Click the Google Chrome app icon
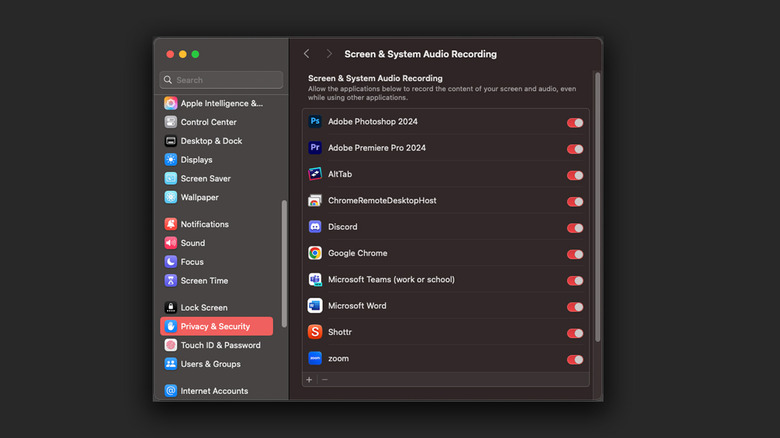Screen dimensions: 780x438 (x=315, y=254)
